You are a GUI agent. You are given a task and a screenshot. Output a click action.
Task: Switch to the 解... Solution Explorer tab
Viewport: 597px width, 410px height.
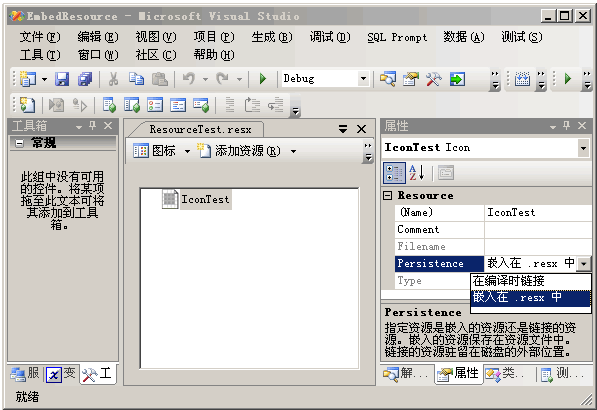[x=406, y=374]
